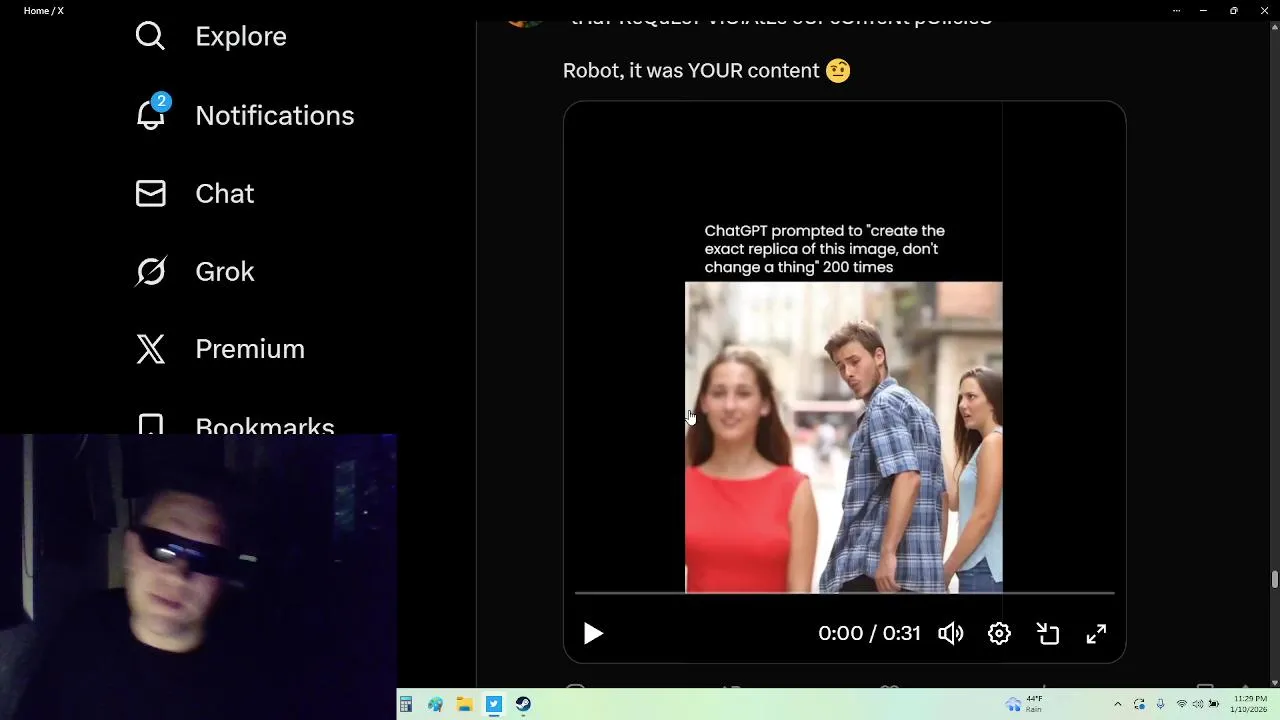The image size is (1280, 720).
Task: Open Calculator from the taskbar
Action: tap(406, 705)
